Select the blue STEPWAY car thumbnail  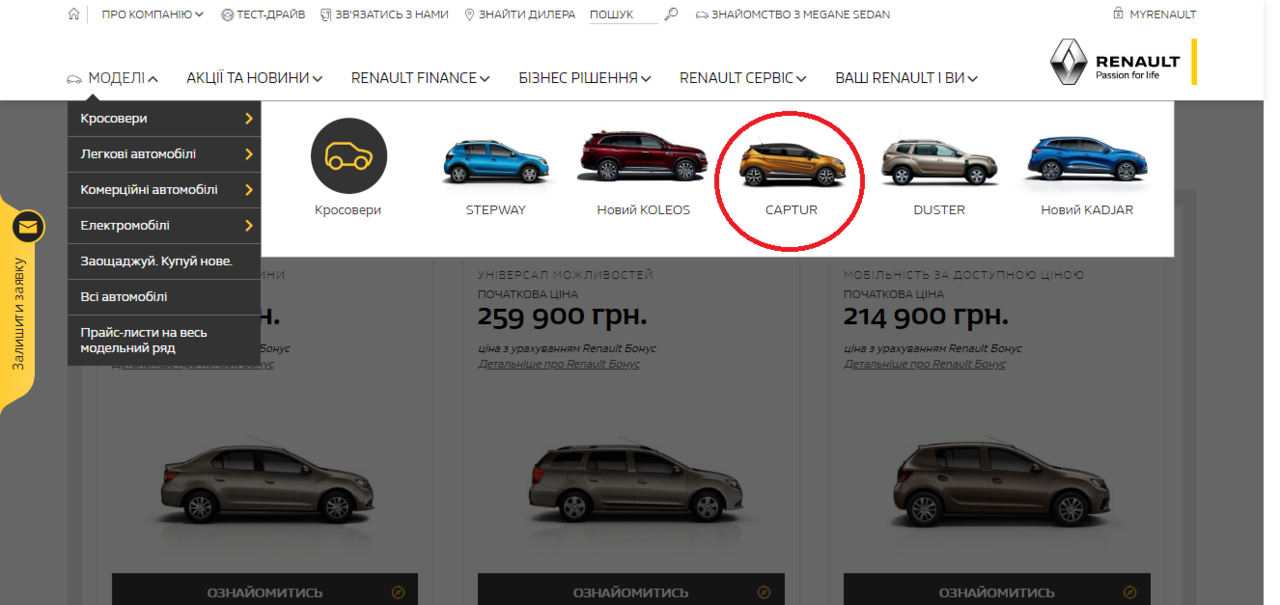tap(495, 162)
